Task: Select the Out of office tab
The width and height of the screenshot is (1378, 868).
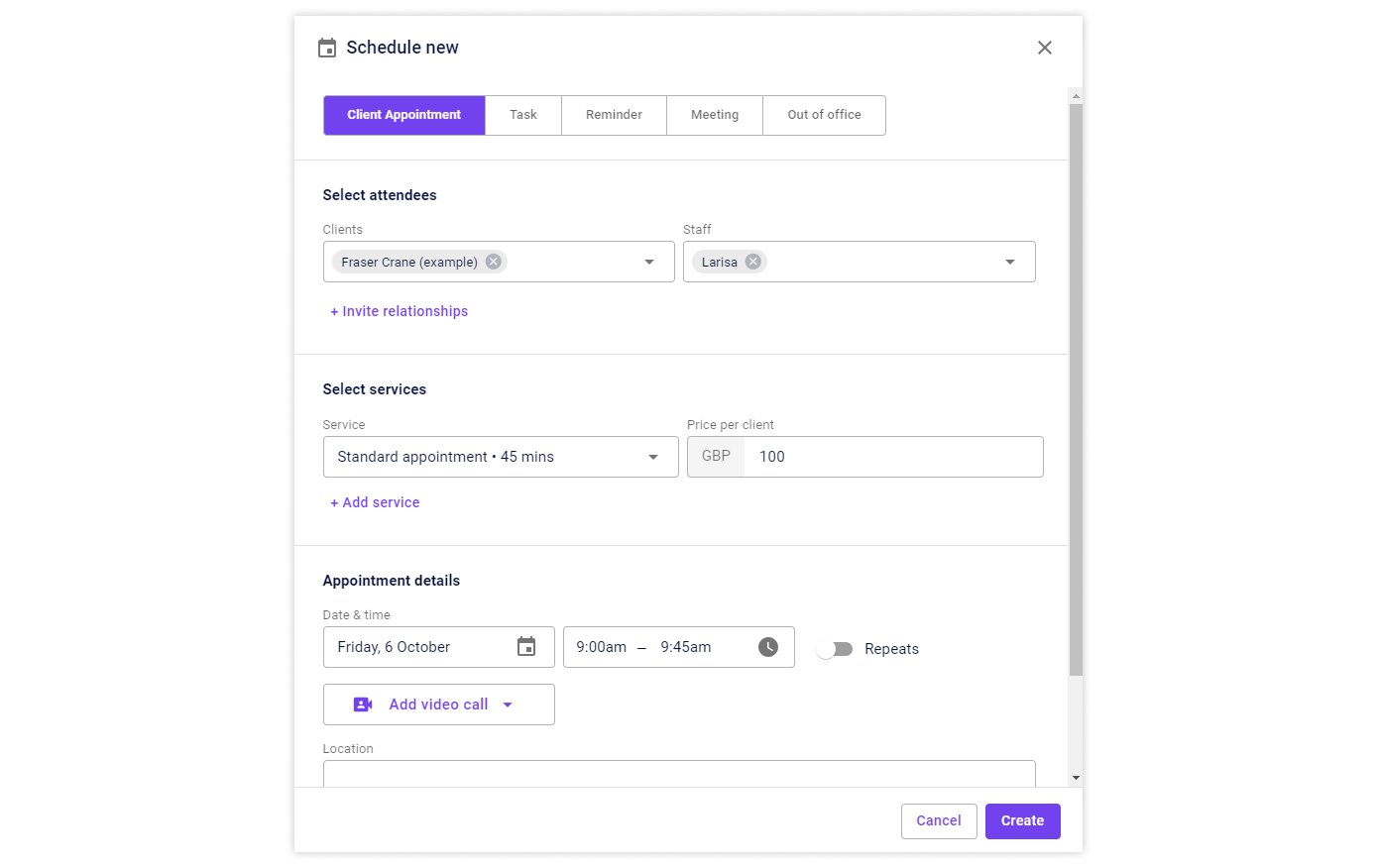Action: coord(824,115)
